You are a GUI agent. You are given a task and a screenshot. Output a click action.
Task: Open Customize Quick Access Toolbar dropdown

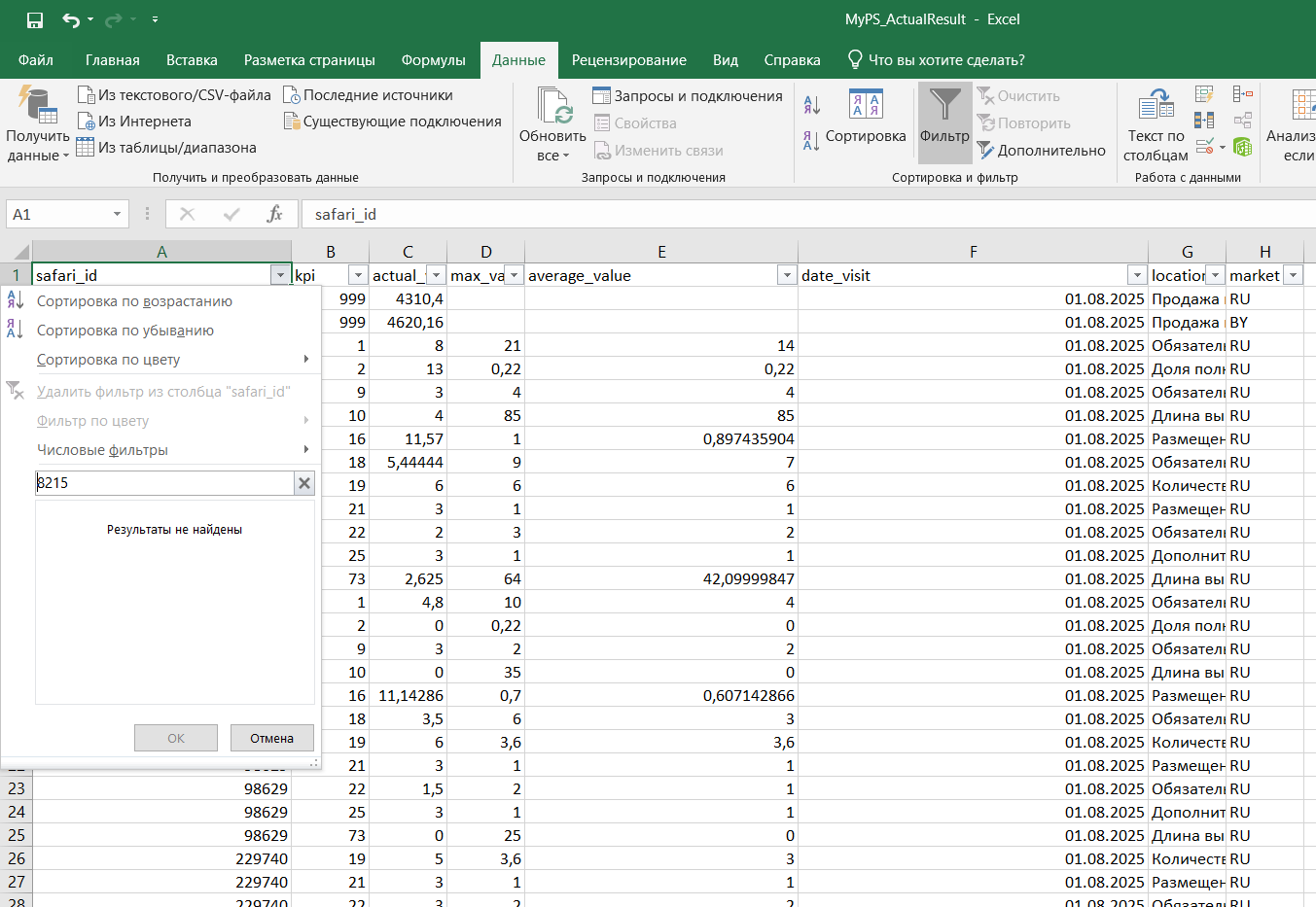click(155, 19)
